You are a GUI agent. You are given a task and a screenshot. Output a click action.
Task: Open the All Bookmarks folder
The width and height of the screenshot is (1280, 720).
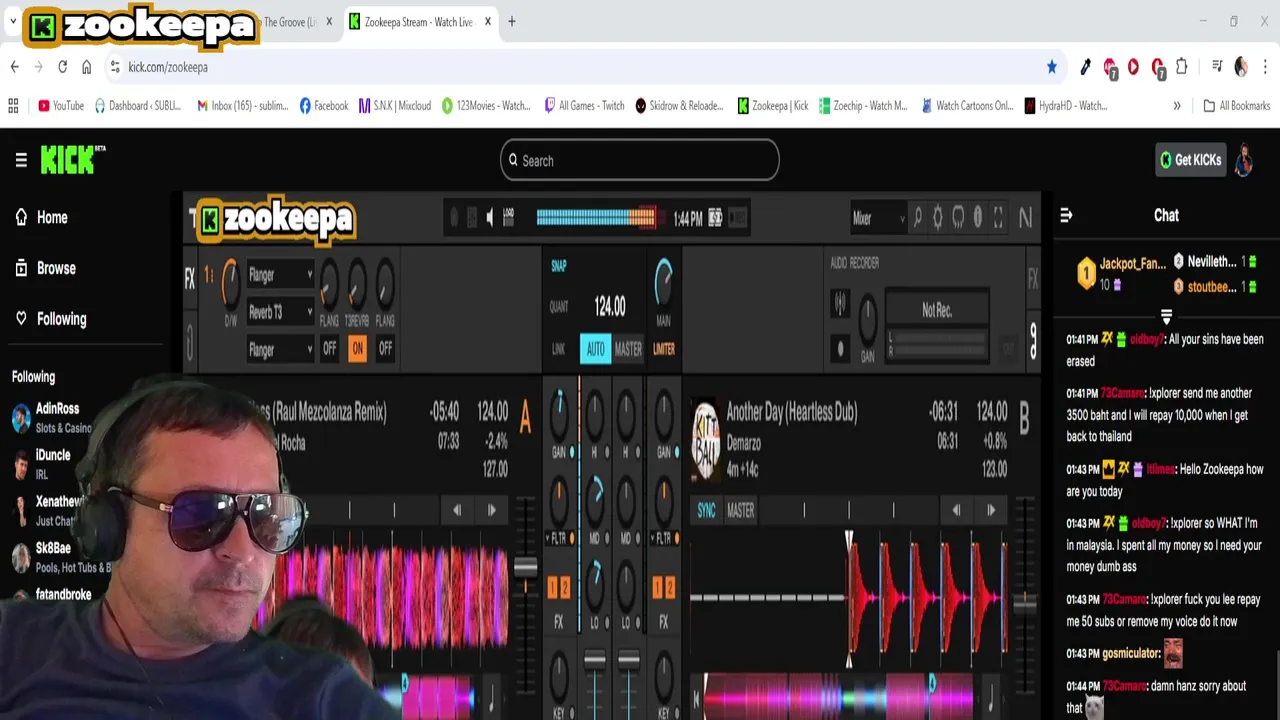point(1236,105)
